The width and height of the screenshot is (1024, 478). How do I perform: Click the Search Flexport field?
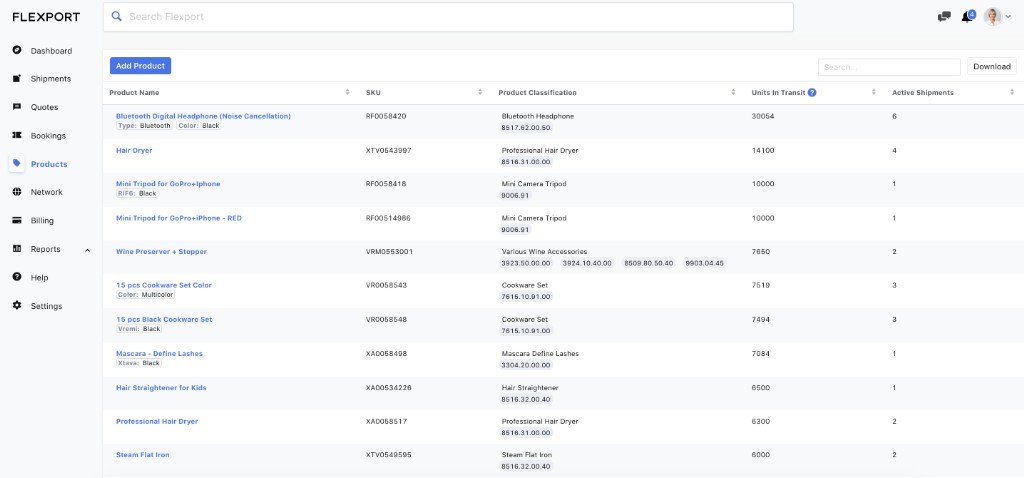pos(448,17)
